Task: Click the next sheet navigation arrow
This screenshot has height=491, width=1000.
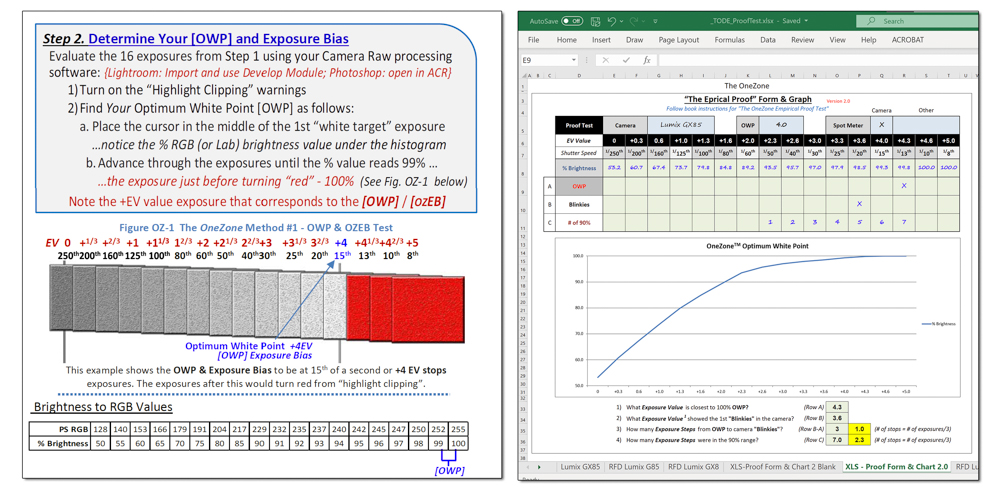Action: tap(539, 467)
